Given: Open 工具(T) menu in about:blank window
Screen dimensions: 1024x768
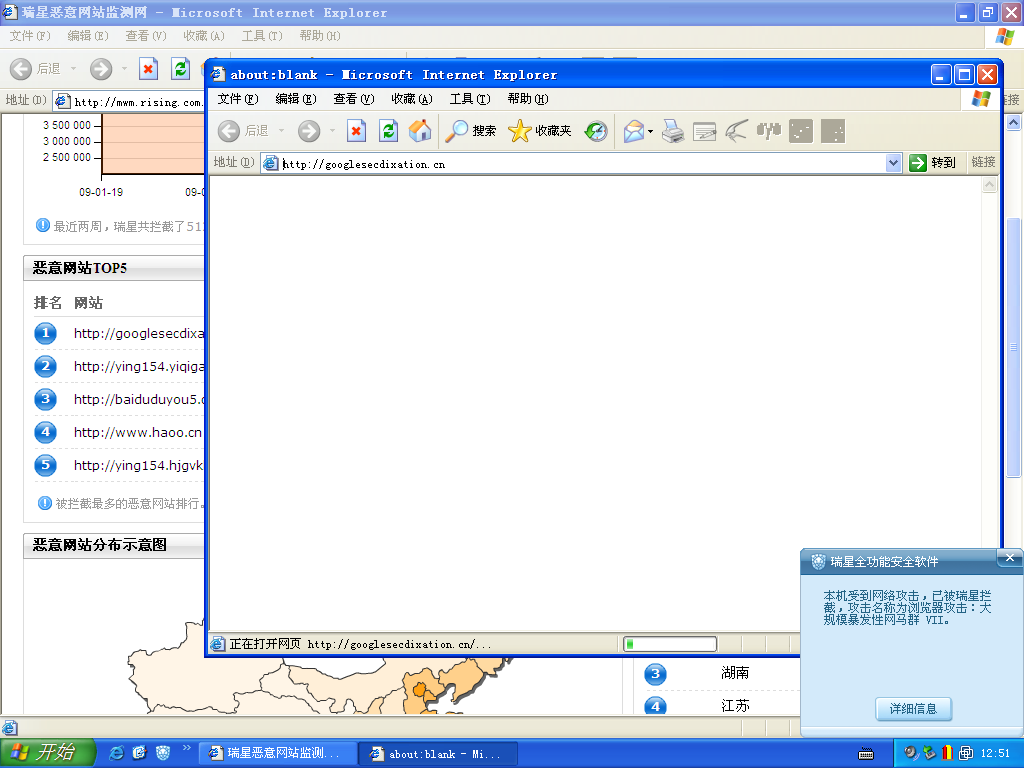Looking at the screenshot, I should click(470, 99).
